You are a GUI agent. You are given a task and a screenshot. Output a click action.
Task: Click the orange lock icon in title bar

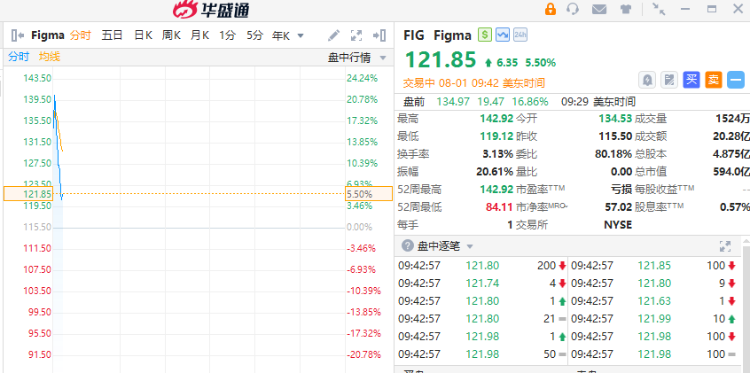(x=551, y=9)
